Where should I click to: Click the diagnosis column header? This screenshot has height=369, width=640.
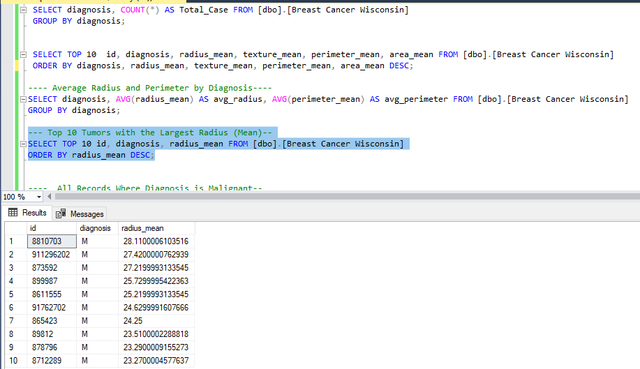[97, 228]
